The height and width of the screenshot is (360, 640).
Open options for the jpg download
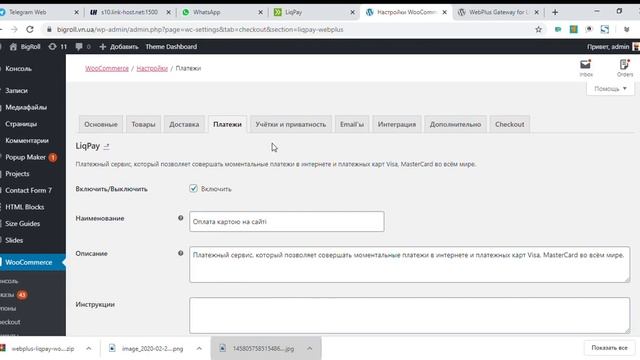click(309, 348)
